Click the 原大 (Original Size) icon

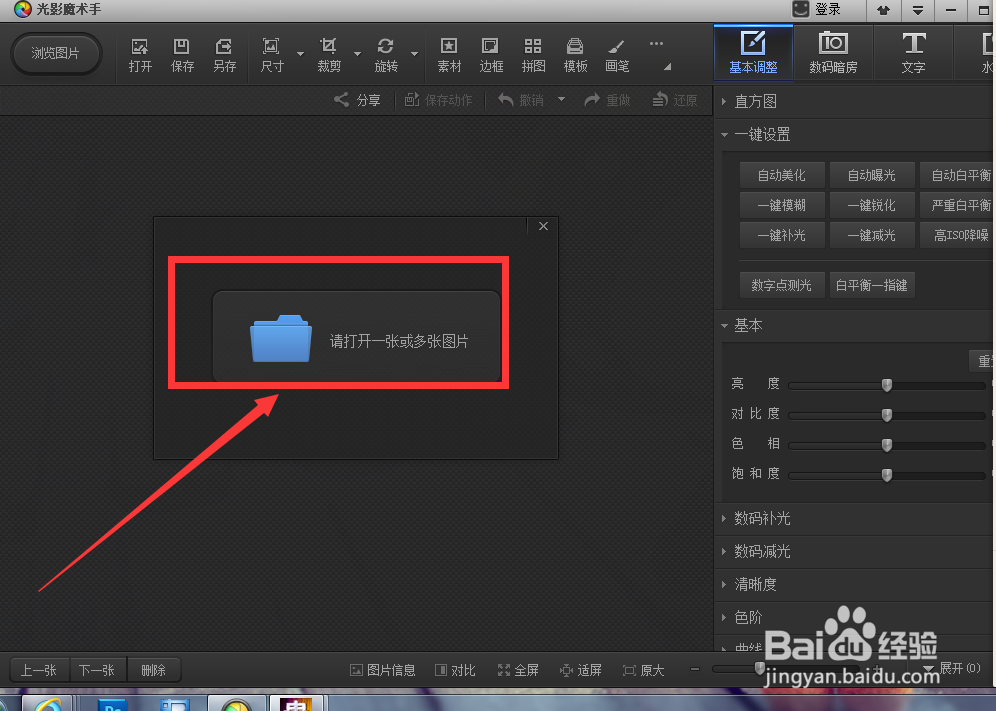[629, 670]
